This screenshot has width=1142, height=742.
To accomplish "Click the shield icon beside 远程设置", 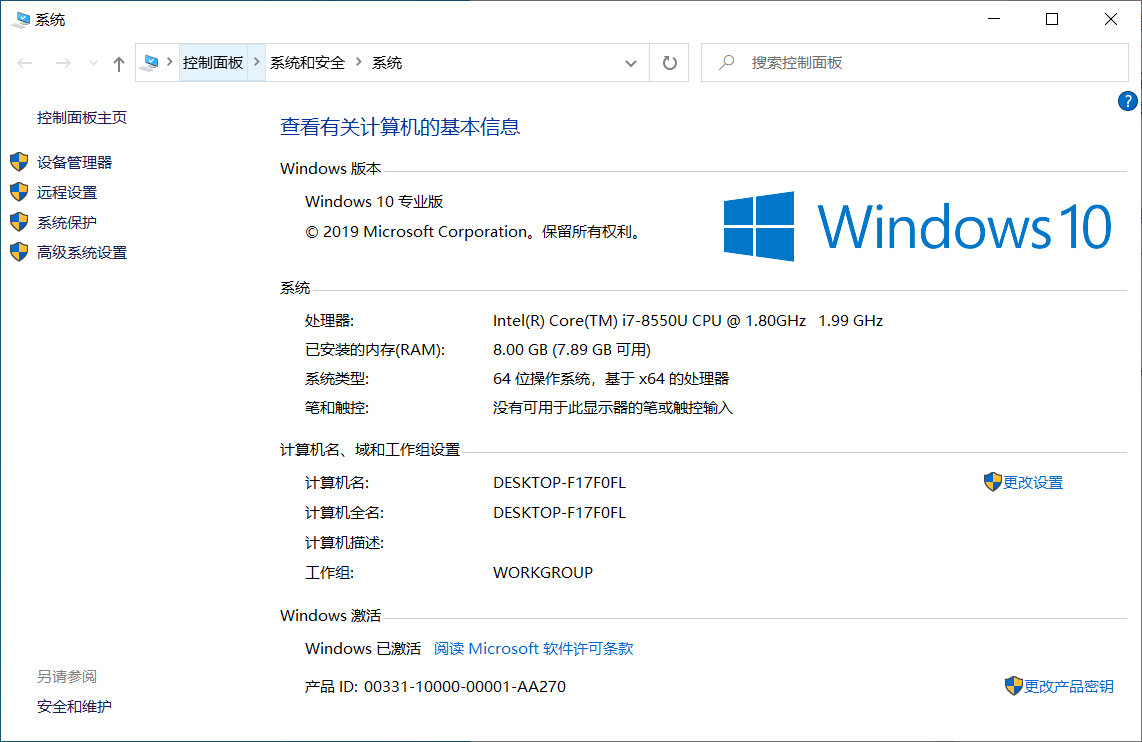I will (19, 192).
